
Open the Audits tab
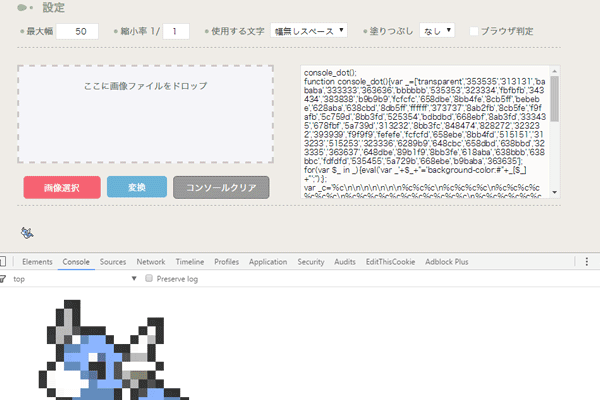[345, 262]
